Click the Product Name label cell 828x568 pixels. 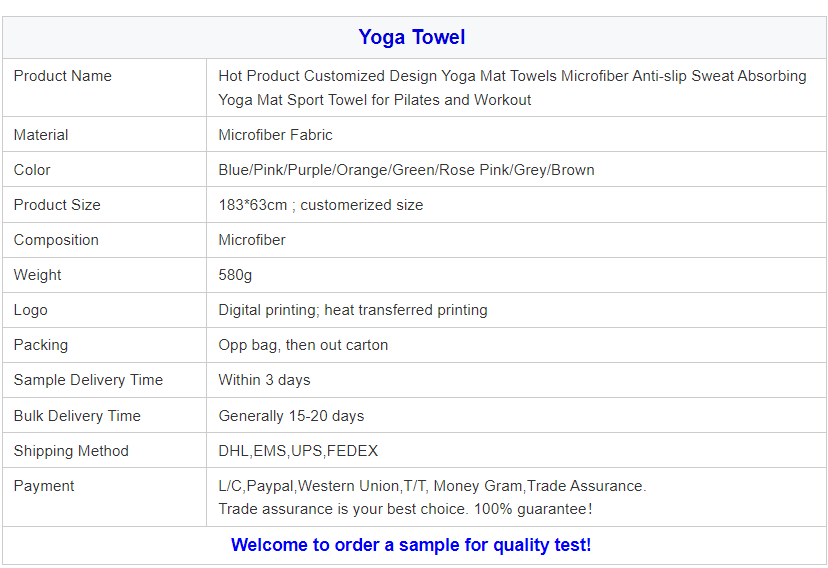tap(63, 76)
